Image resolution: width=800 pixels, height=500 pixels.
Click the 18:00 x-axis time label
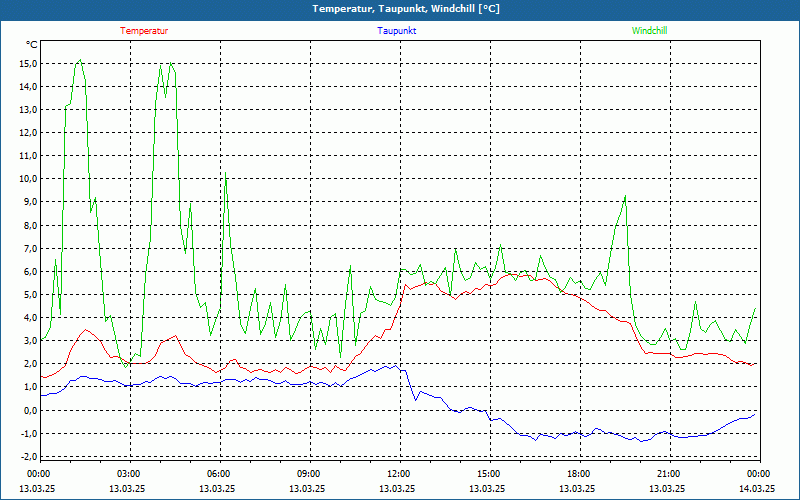pos(580,474)
